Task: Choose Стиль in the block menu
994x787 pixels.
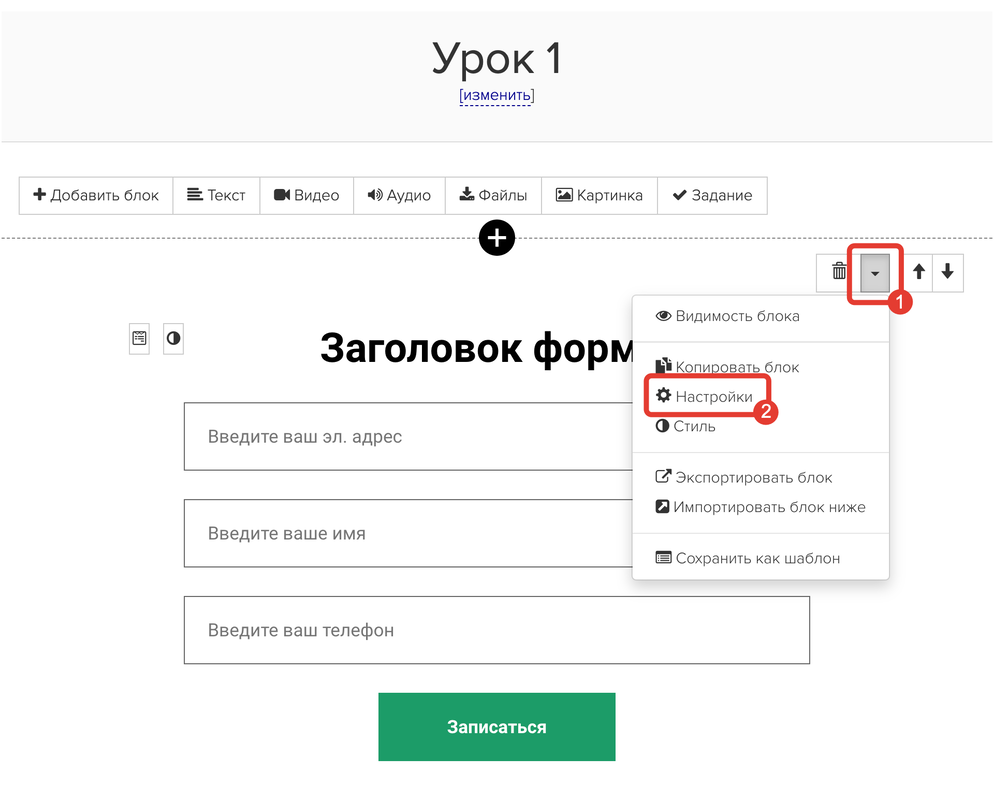Action: click(685, 426)
